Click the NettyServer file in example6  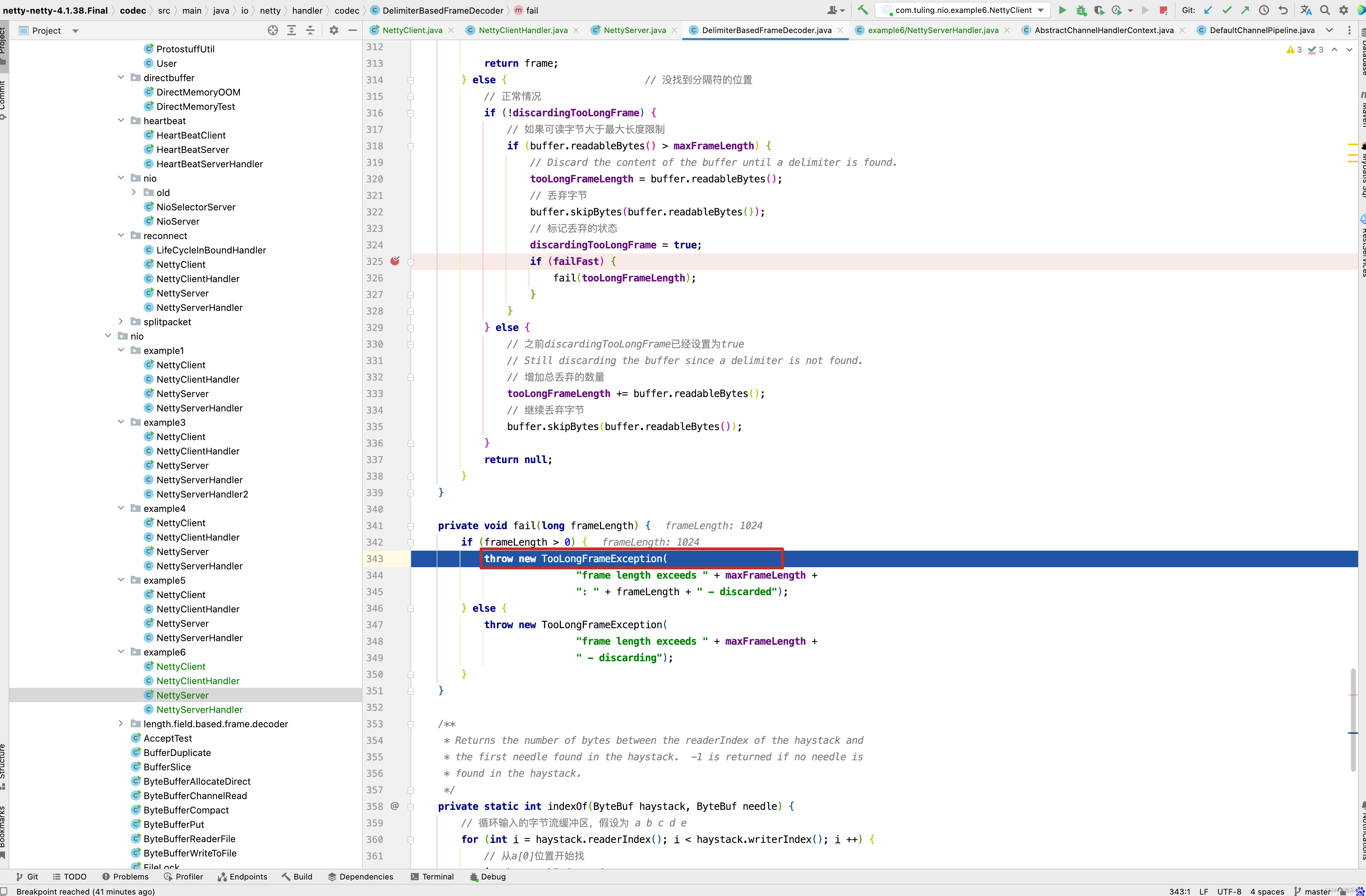point(183,695)
